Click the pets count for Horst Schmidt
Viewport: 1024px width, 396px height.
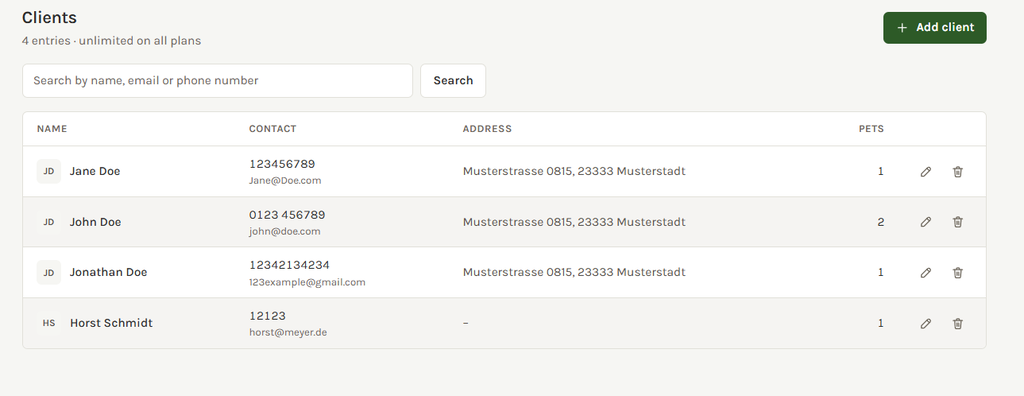tap(880, 323)
